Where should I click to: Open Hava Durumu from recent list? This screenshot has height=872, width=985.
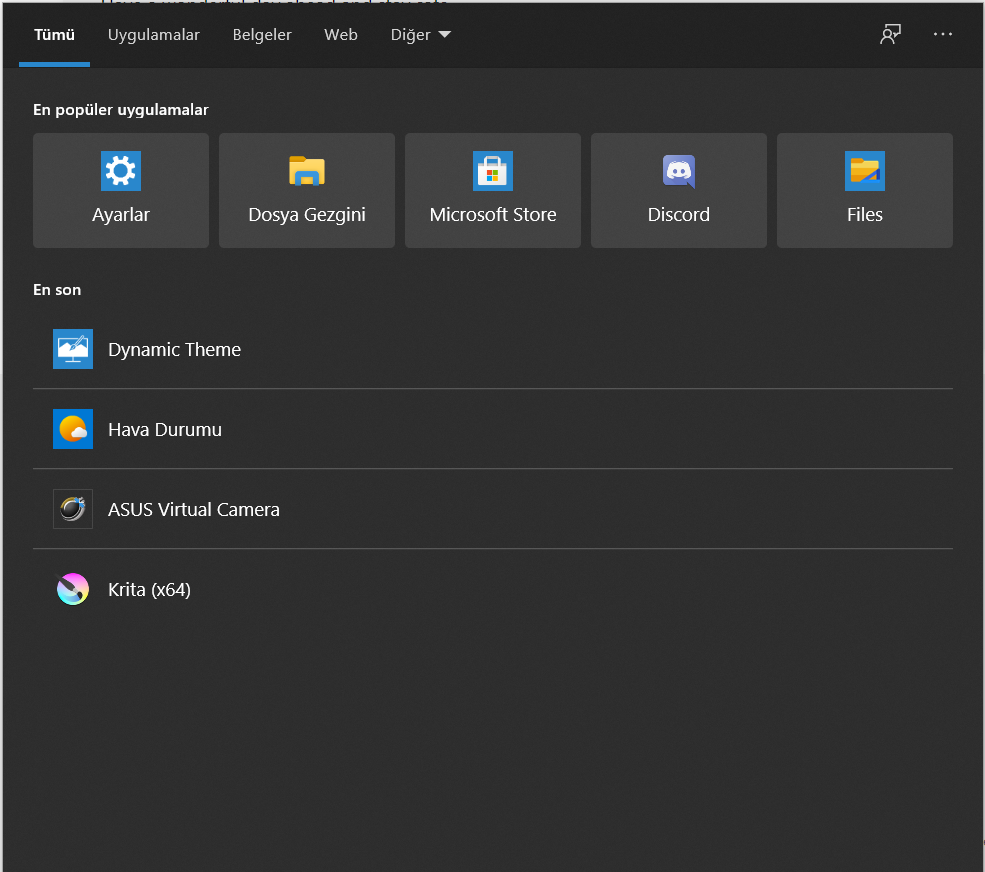pyautogui.click(x=492, y=429)
